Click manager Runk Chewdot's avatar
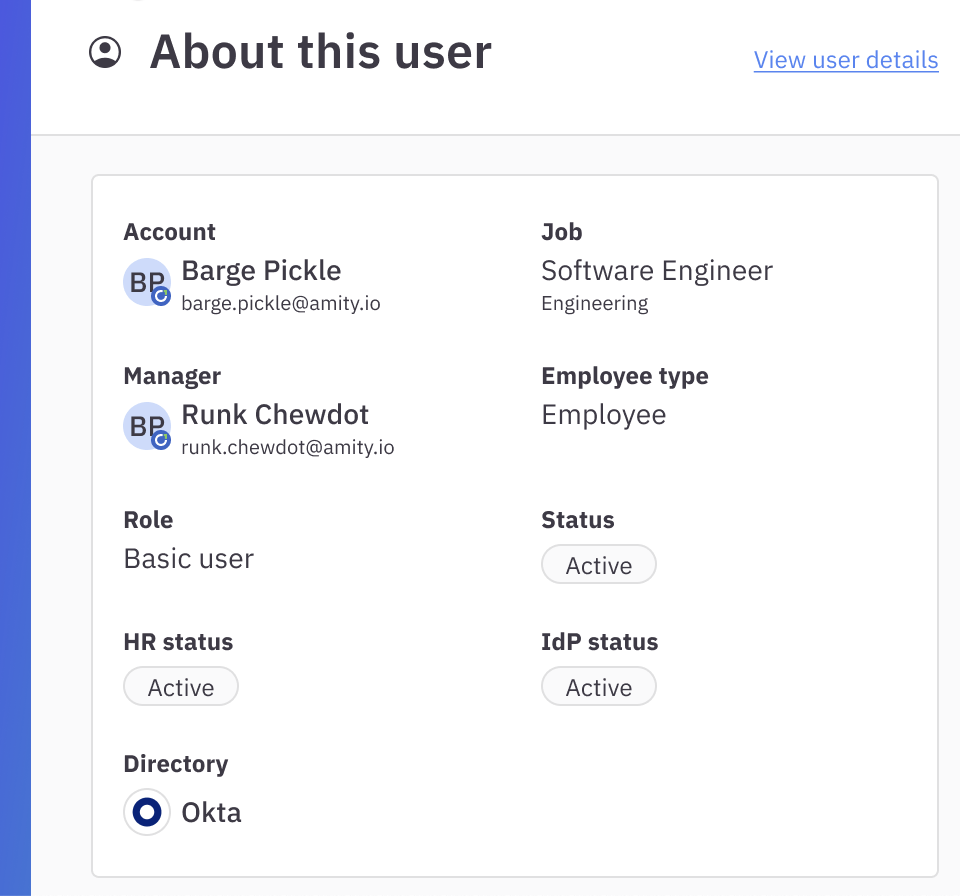Viewport: 960px width, 896px height. [146, 426]
